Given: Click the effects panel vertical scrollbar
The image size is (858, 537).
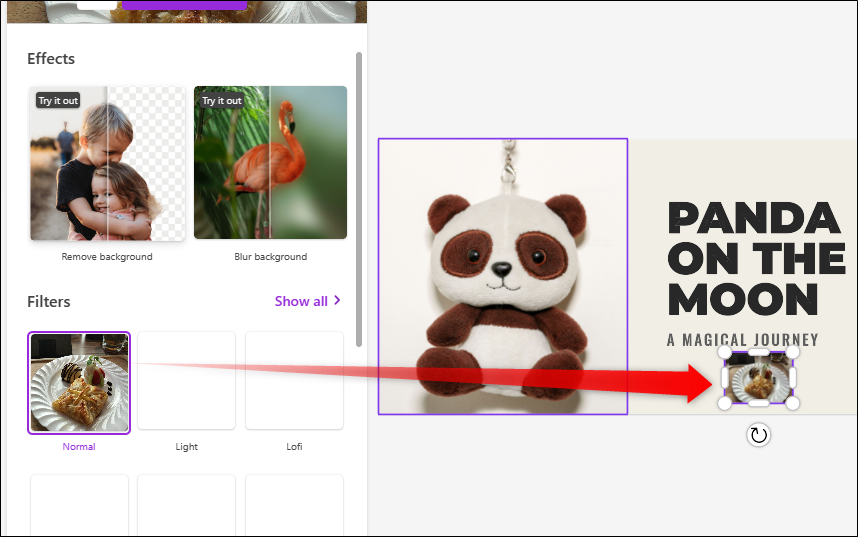Looking at the screenshot, I should (x=359, y=199).
